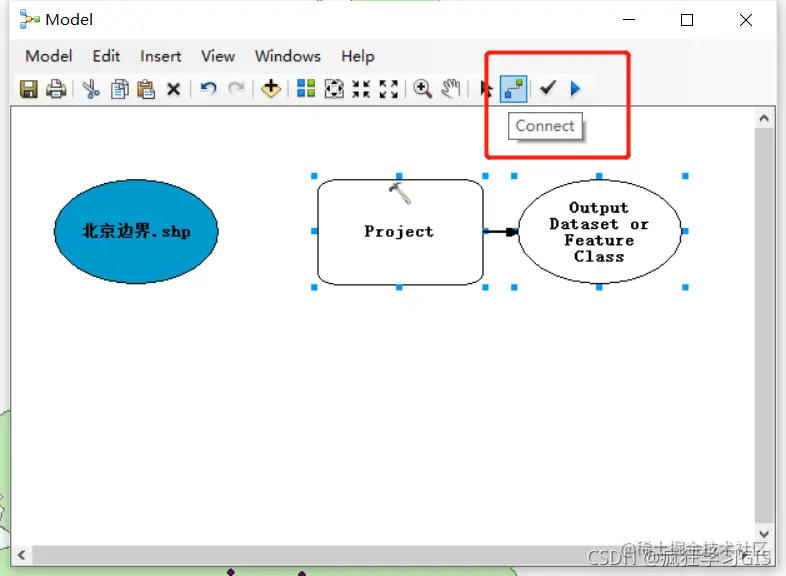Click the Model window title icon
The image size is (786, 576).
30,20
